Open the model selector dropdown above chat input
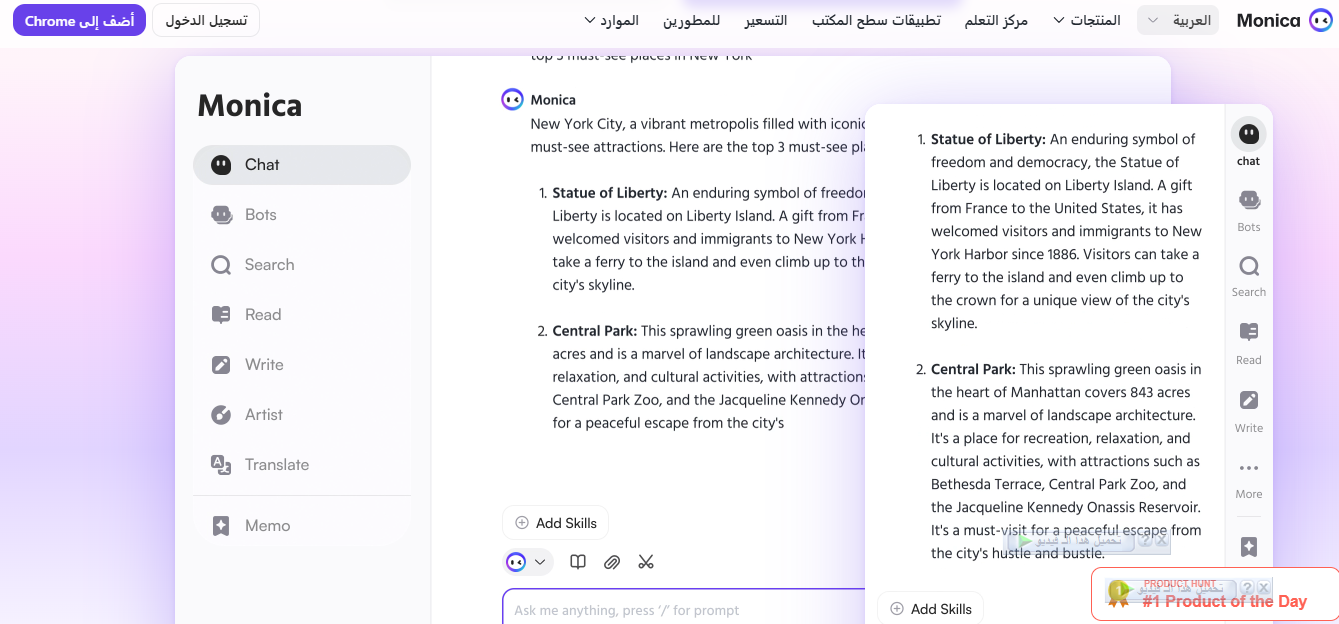Viewport: 1339px width, 624px height. point(527,562)
